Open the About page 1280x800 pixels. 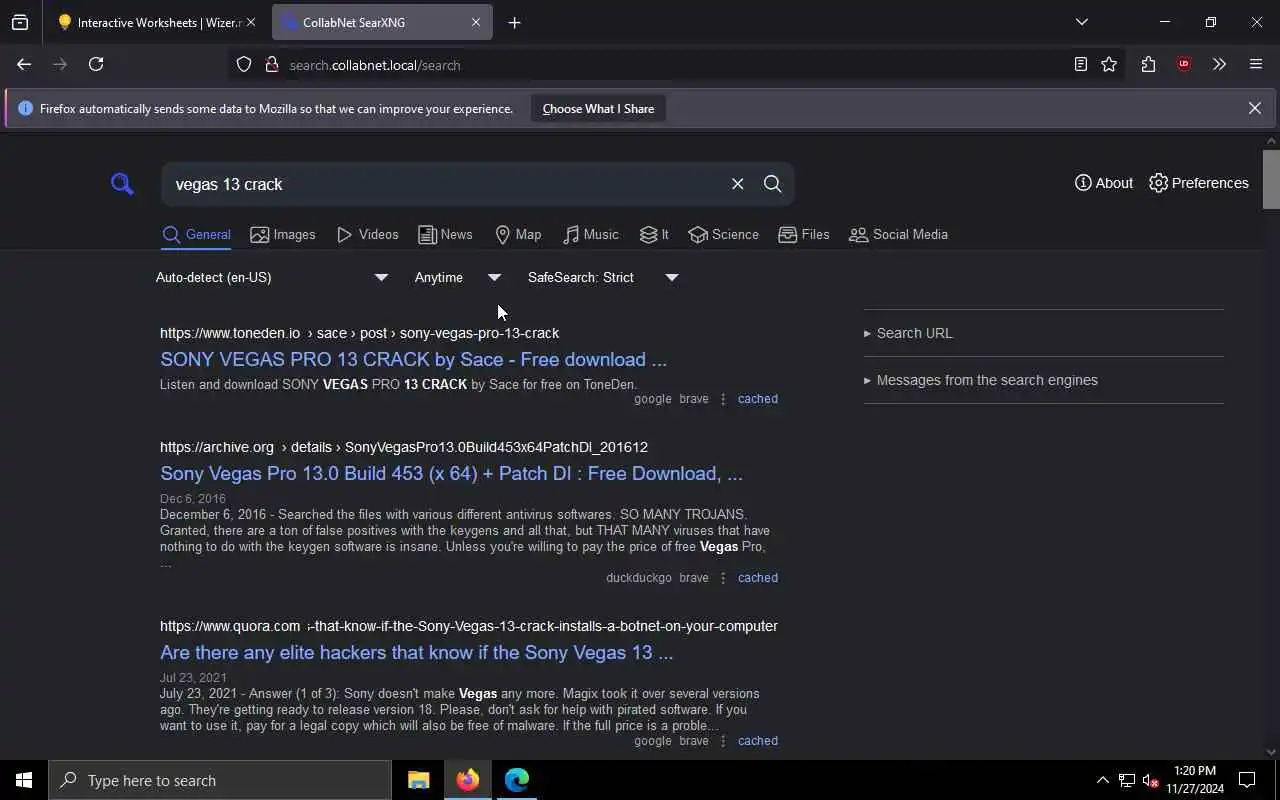[1103, 183]
